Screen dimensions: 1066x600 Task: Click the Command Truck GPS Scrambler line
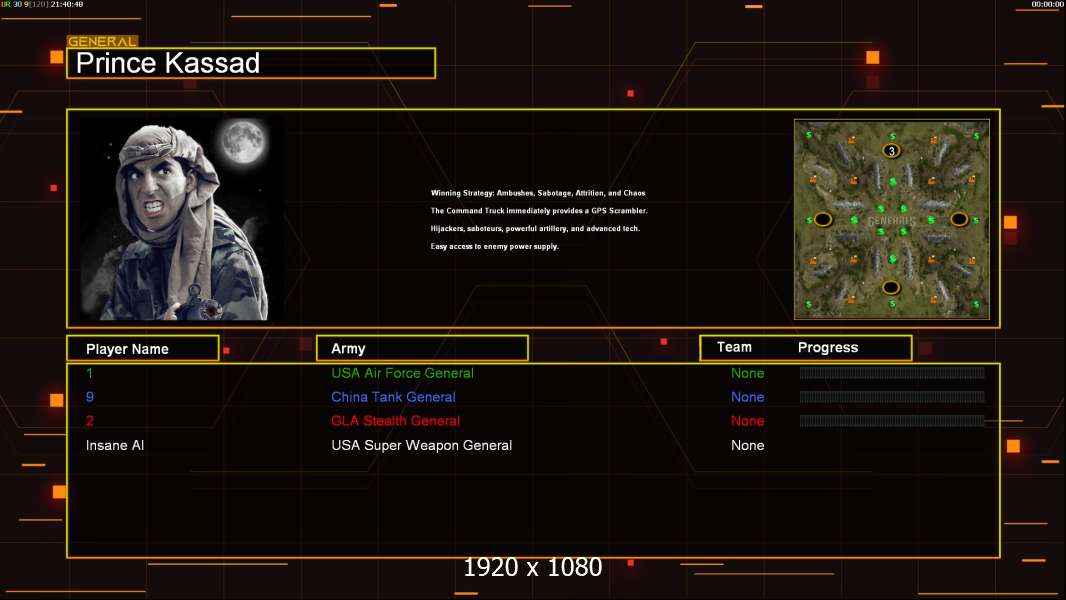pos(539,211)
